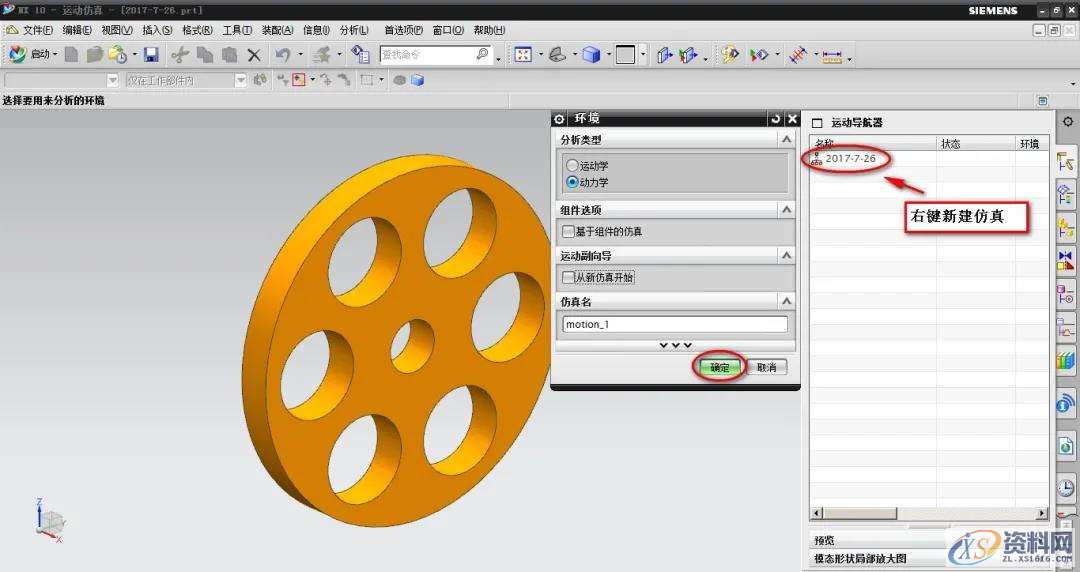Screen dimensions: 1080x572
Task: Open the 首选项(P) menu
Action: coord(403,30)
